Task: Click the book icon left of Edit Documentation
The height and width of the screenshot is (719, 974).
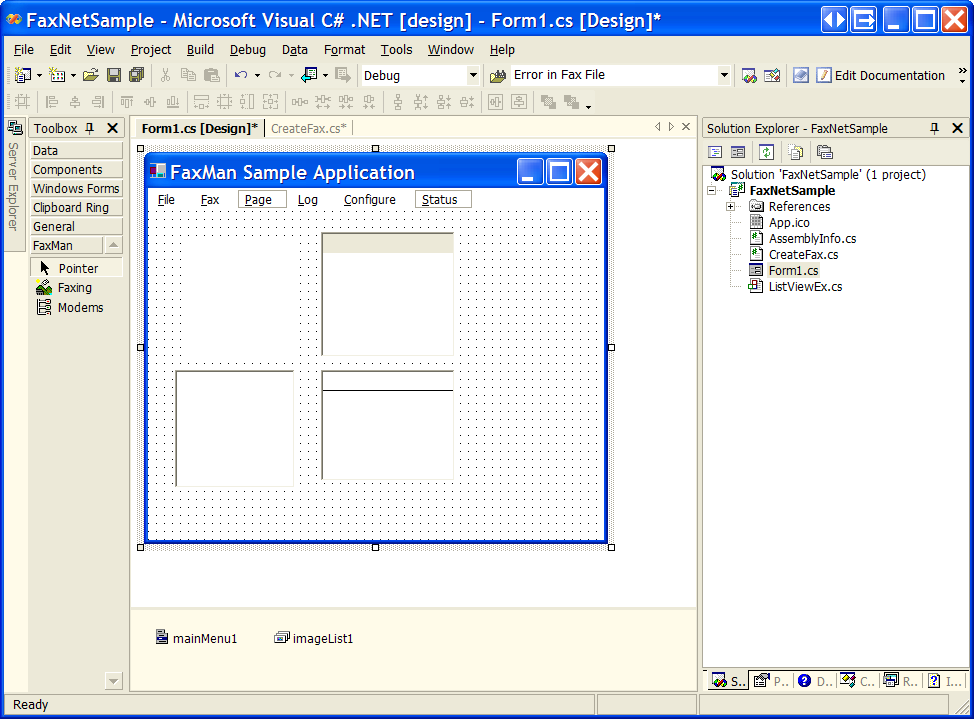Action: click(801, 76)
